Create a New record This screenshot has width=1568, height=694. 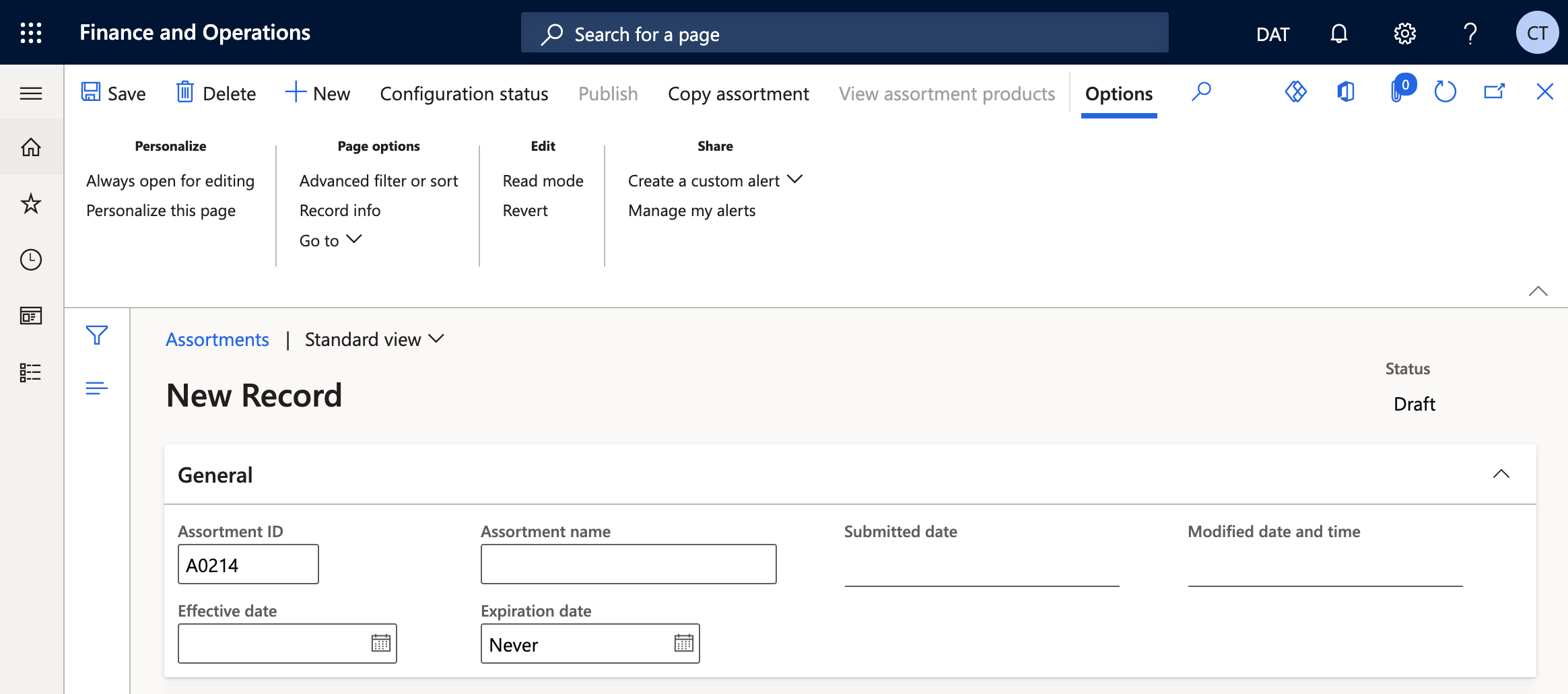tap(317, 93)
